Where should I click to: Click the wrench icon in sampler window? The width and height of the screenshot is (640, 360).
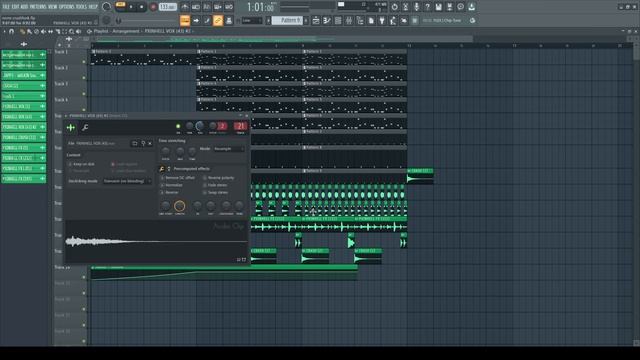pos(85,128)
